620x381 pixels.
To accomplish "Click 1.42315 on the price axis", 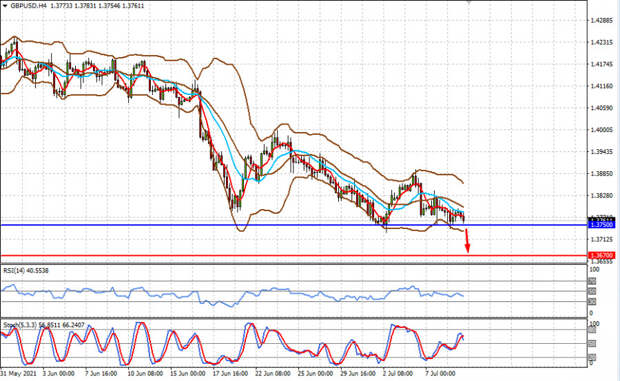I will point(601,42).
